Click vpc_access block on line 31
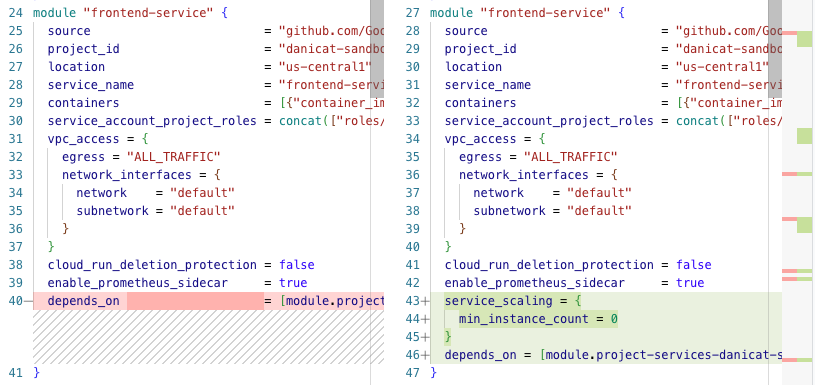The image size is (815, 385). 84,139
